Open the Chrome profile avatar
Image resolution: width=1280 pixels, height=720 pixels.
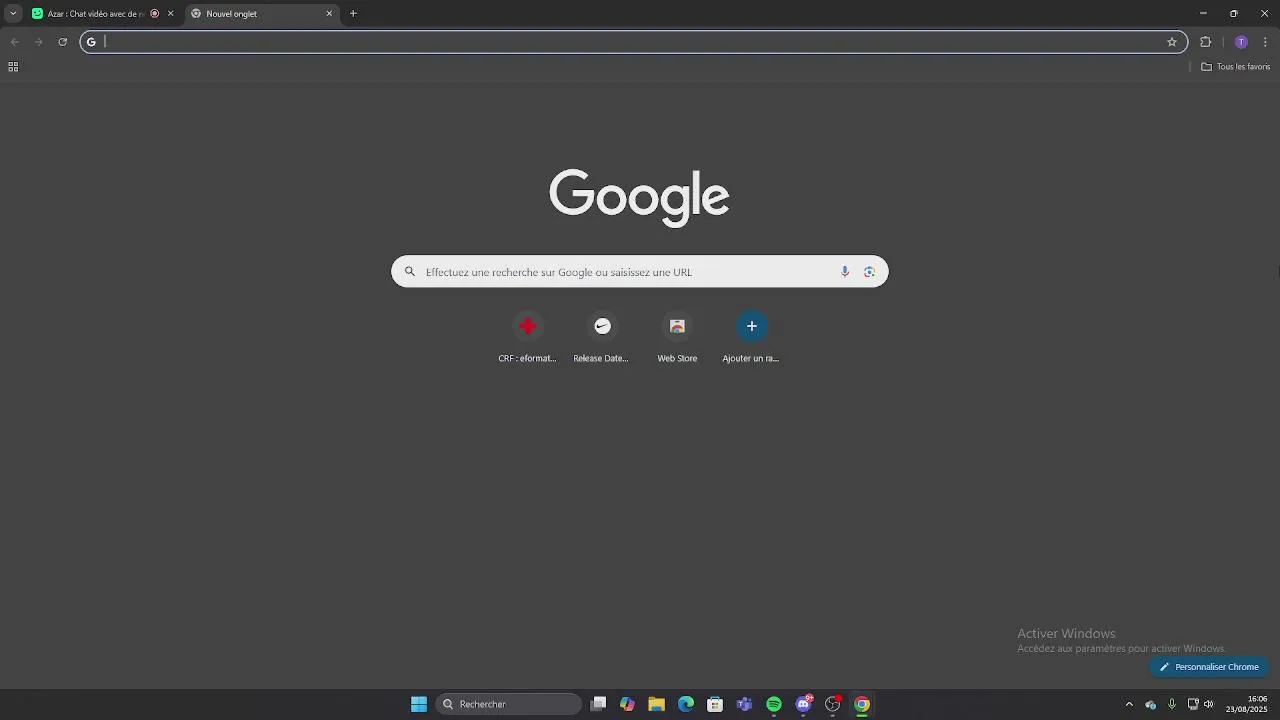[x=1241, y=42]
